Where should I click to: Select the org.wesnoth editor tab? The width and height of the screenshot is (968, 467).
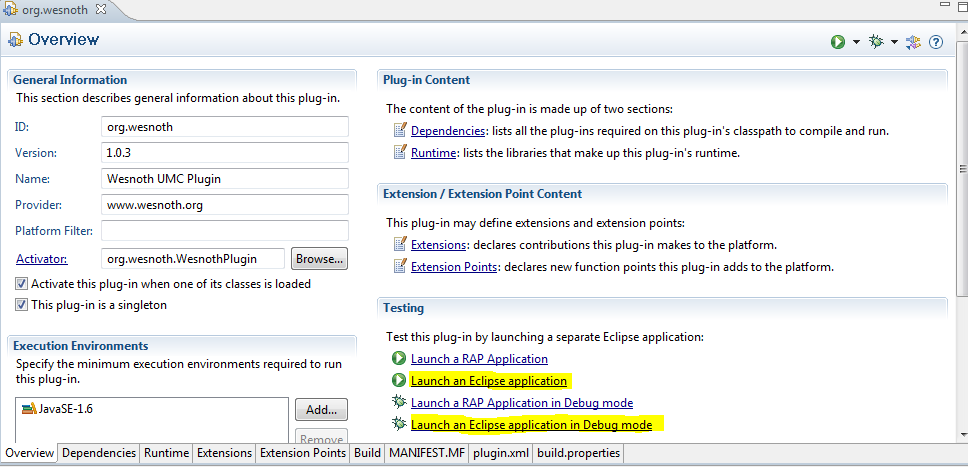[56, 9]
